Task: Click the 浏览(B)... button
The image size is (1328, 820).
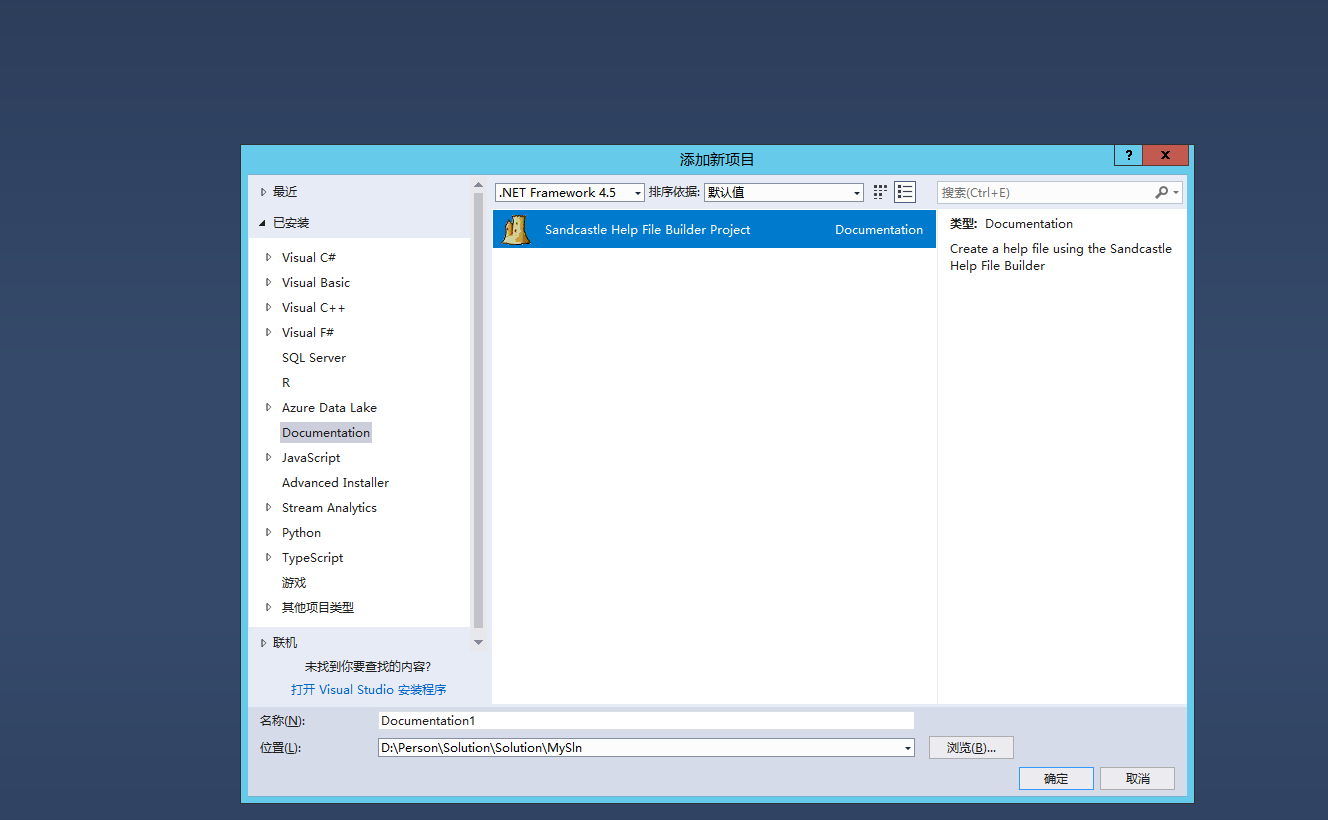Action: (971, 747)
